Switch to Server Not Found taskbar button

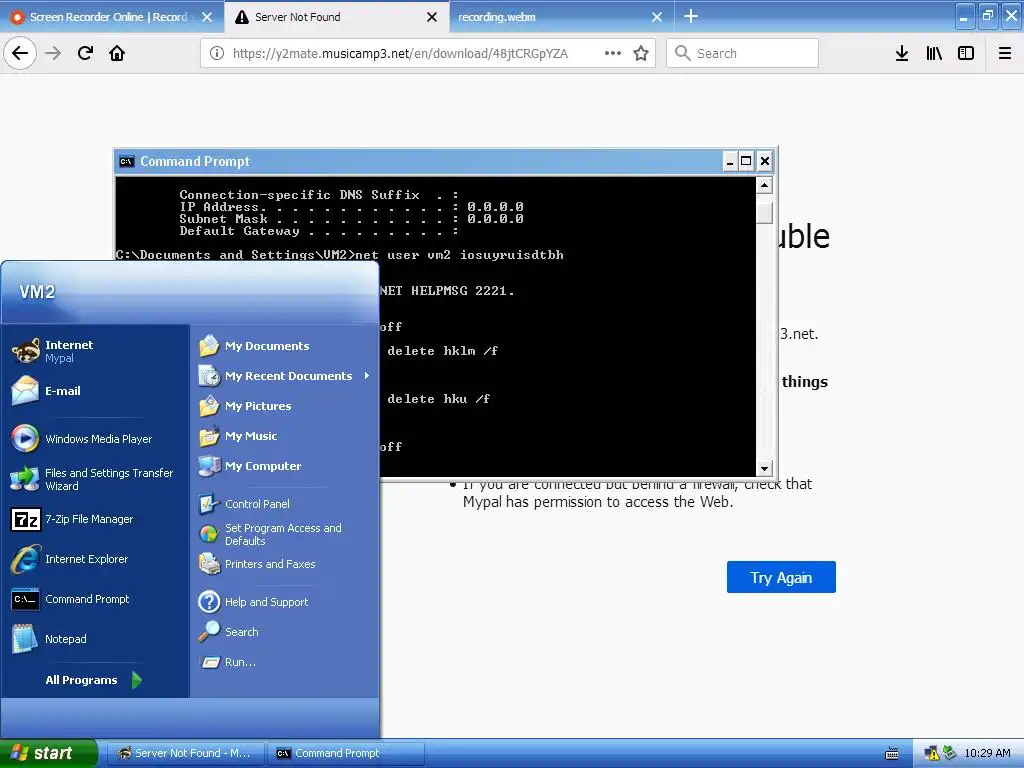point(185,753)
